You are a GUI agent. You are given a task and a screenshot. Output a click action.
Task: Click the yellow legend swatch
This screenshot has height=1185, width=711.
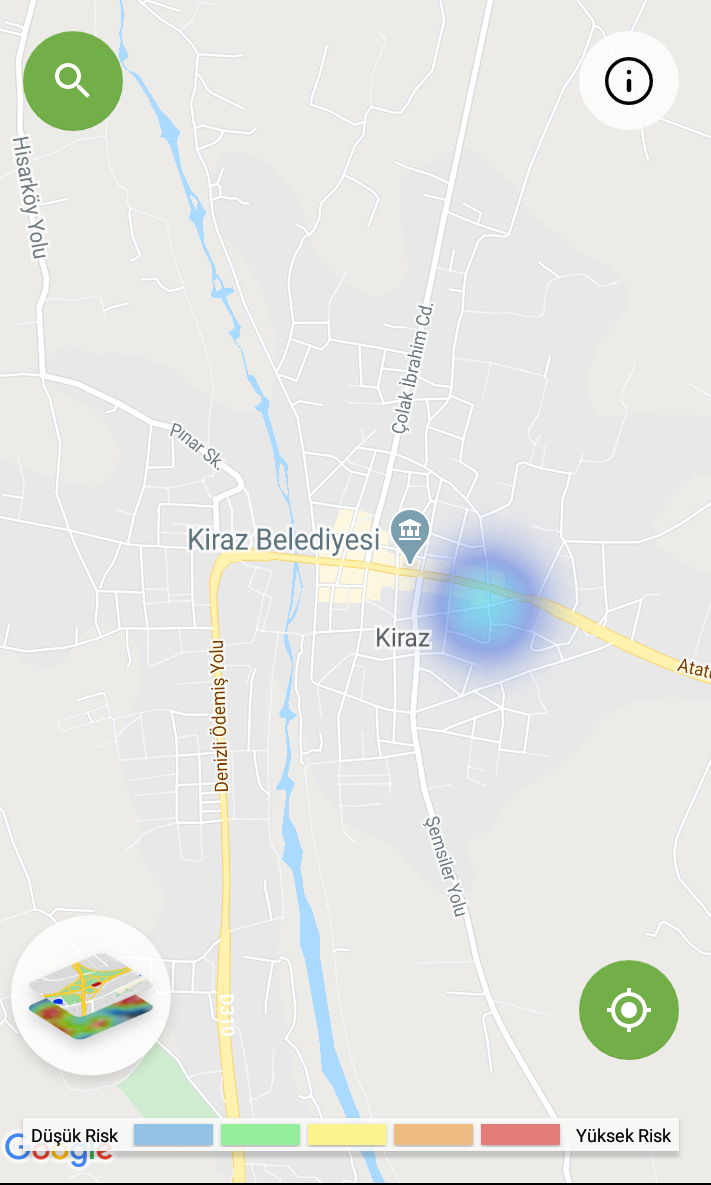tap(347, 1134)
